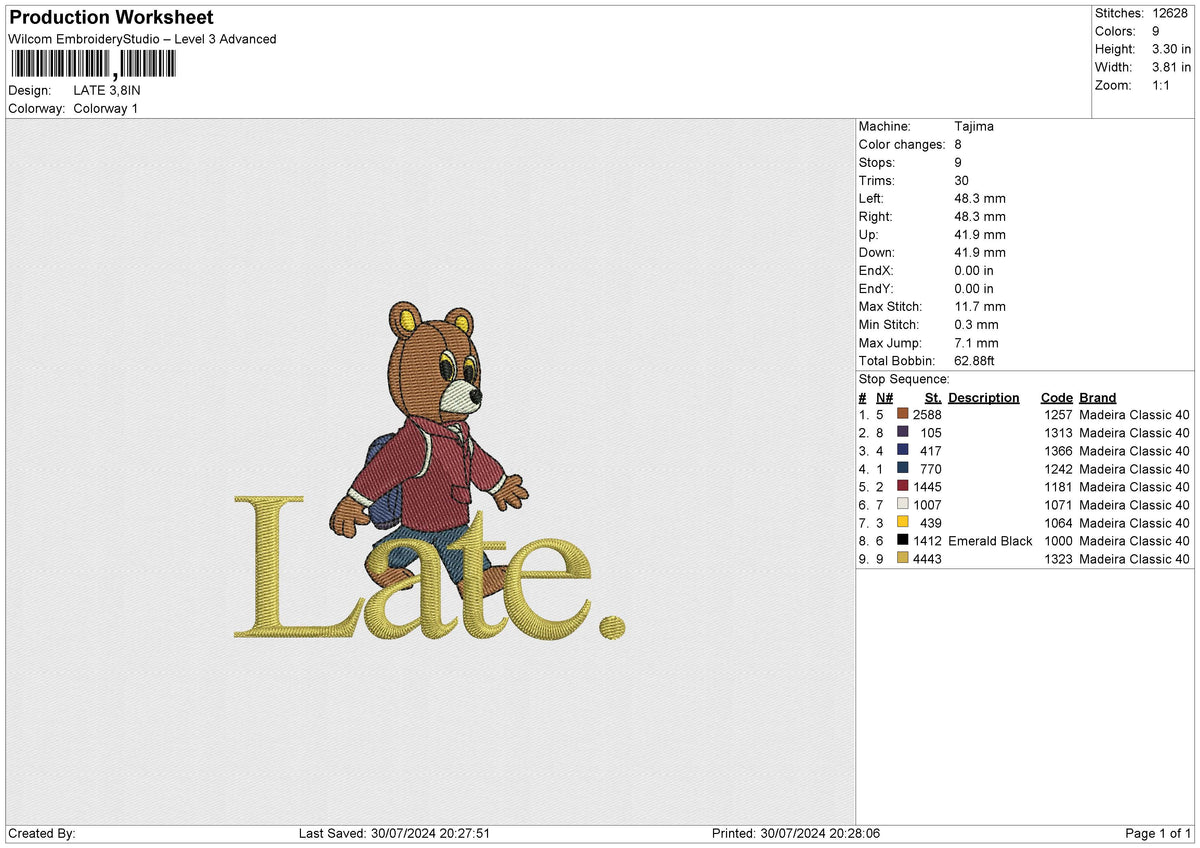Viewport: 1200px width, 848px height.
Task: Click the off-white swatch for thread 1007
Action: [903, 505]
